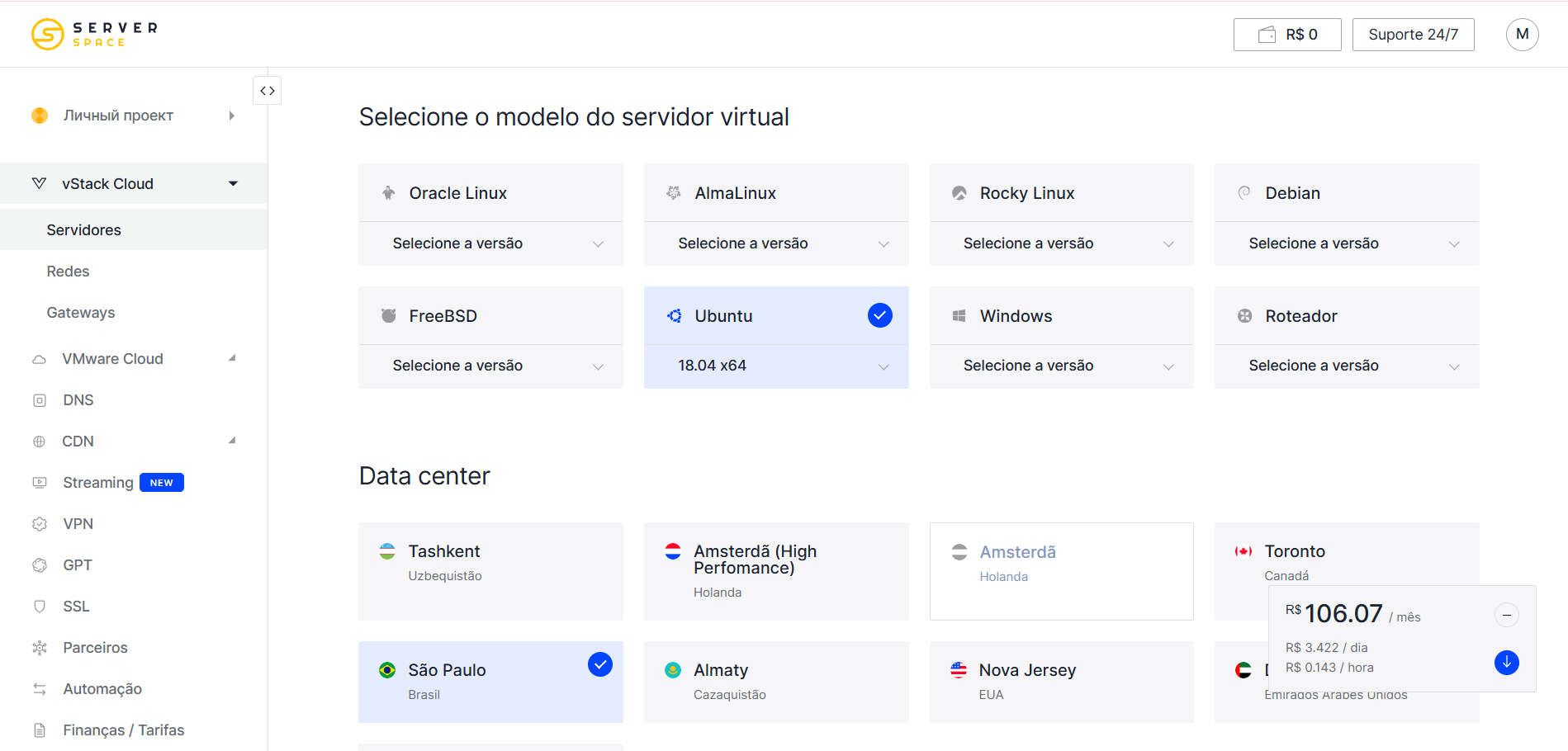Click the Serverspace logo icon
1568x751 pixels.
[x=48, y=35]
